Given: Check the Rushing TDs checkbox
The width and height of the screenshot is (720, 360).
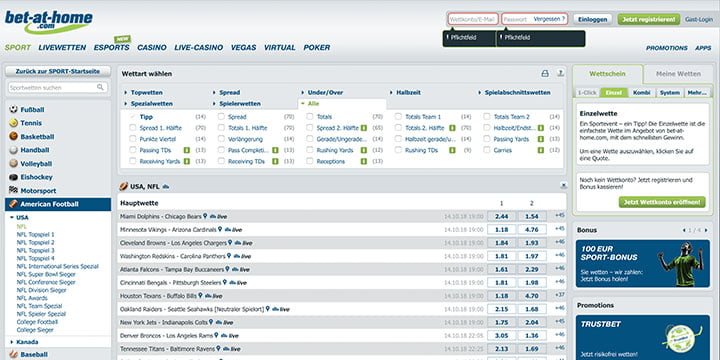Looking at the screenshot, I should (398, 150).
